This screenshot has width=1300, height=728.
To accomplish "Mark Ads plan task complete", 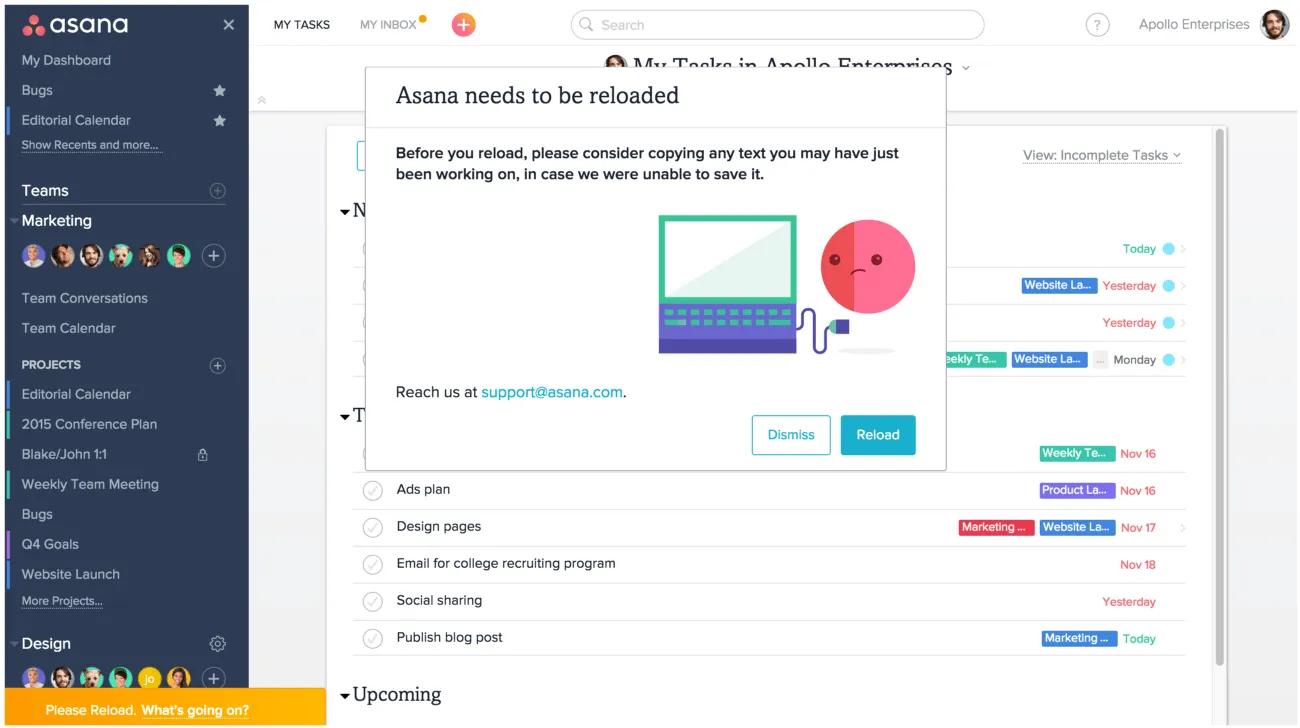I will point(373,491).
